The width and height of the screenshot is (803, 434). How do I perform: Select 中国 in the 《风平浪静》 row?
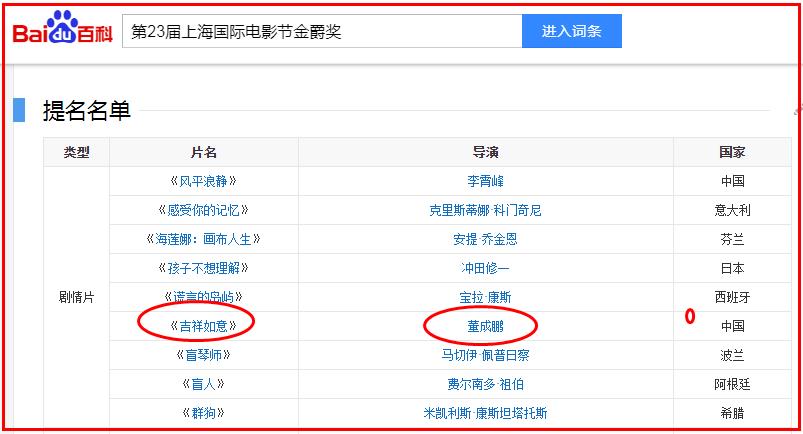pos(732,181)
